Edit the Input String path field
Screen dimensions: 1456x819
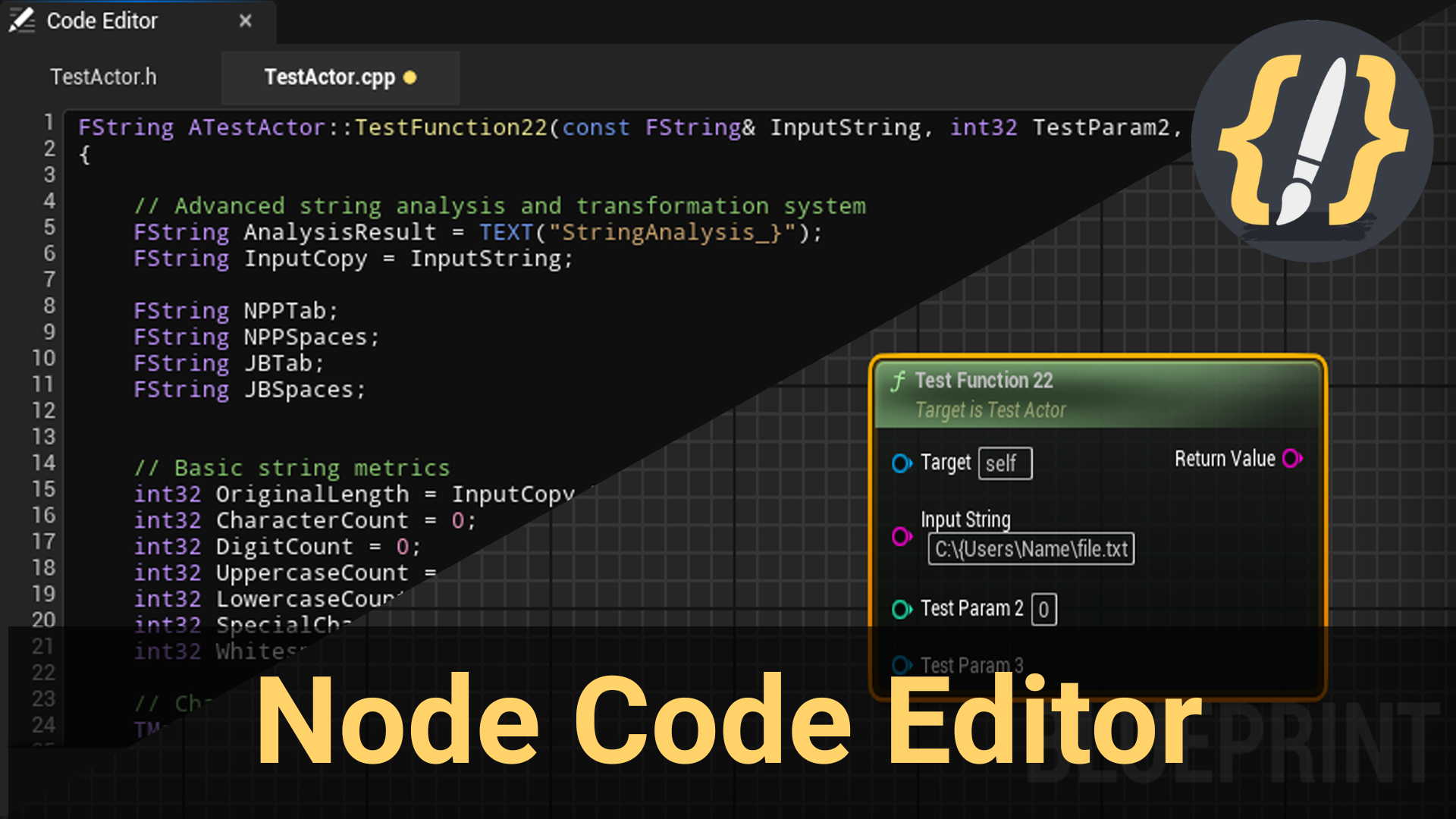pyautogui.click(x=1031, y=549)
